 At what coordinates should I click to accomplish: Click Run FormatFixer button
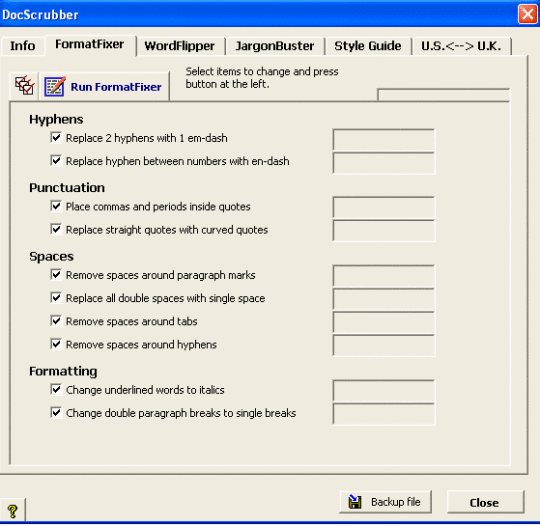pos(104,86)
